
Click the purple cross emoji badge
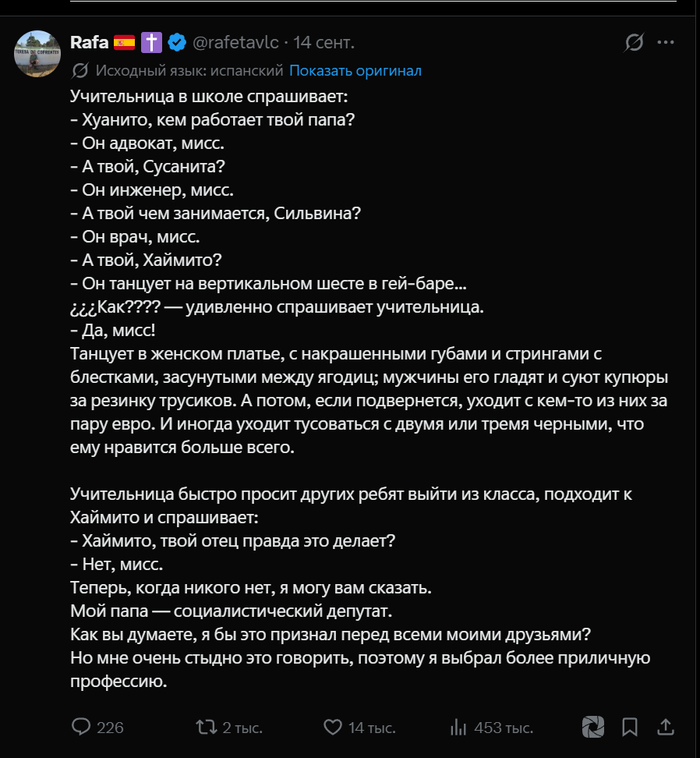point(151,43)
